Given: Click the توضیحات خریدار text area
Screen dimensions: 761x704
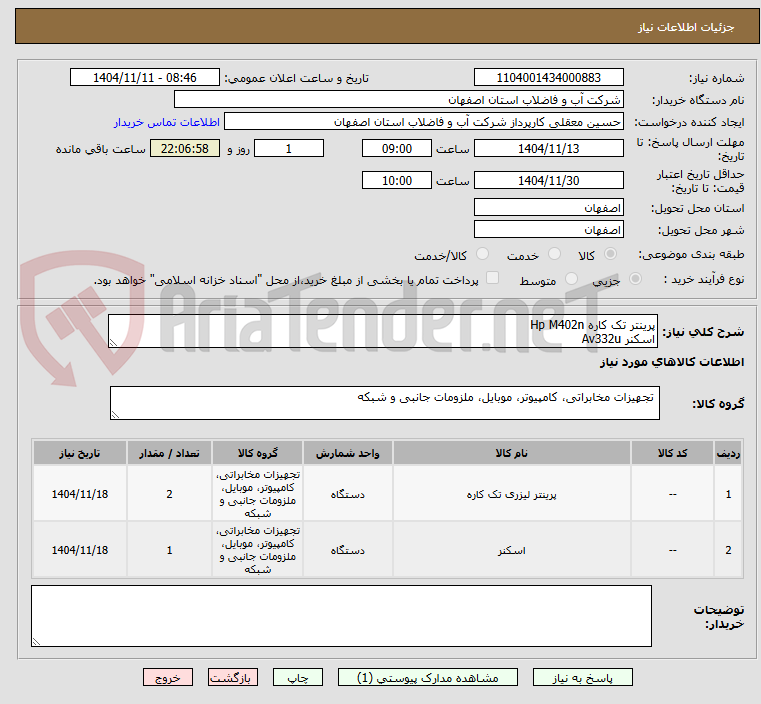Looking at the screenshot, I should click(x=341, y=616).
